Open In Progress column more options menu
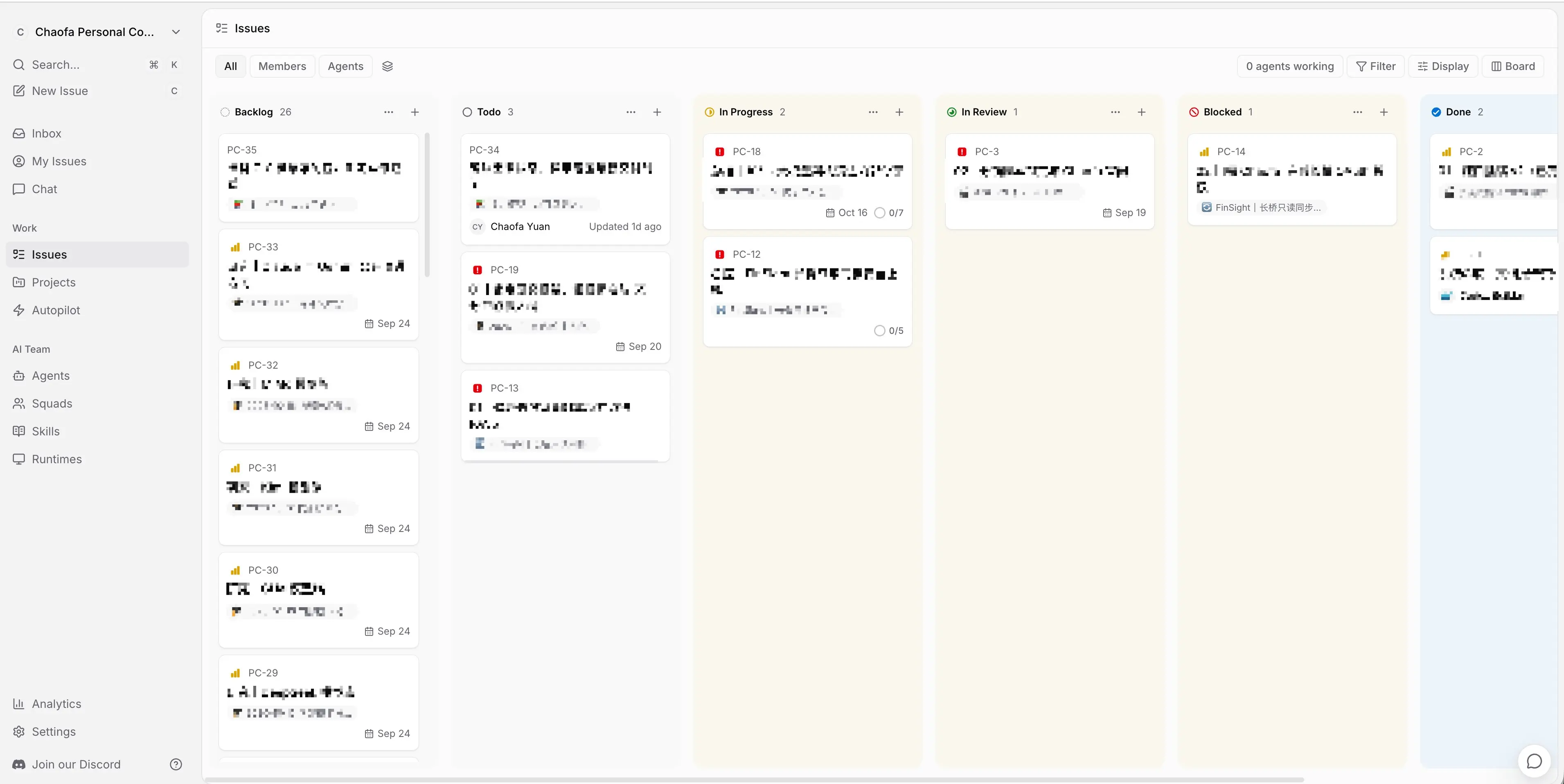The image size is (1564, 784). (873, 113)
